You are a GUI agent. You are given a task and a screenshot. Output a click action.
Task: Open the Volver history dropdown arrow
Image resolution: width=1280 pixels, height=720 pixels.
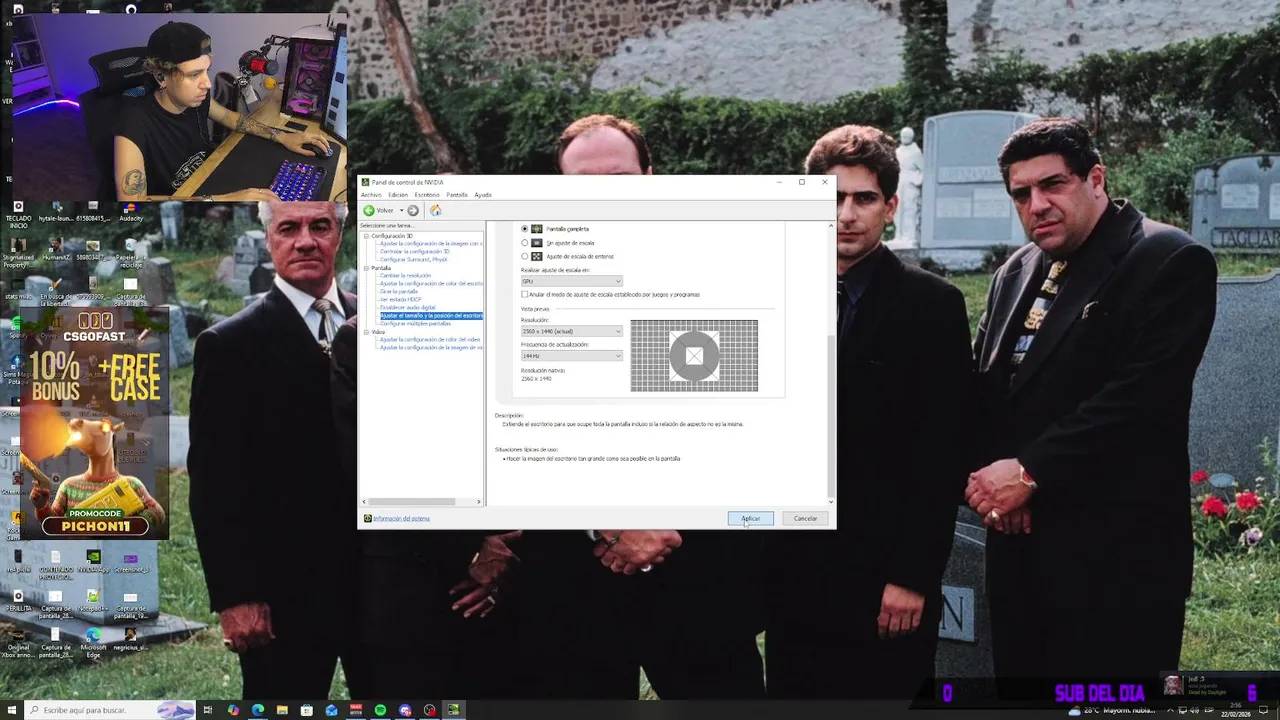pyautogui.click(x=401, y=211)
